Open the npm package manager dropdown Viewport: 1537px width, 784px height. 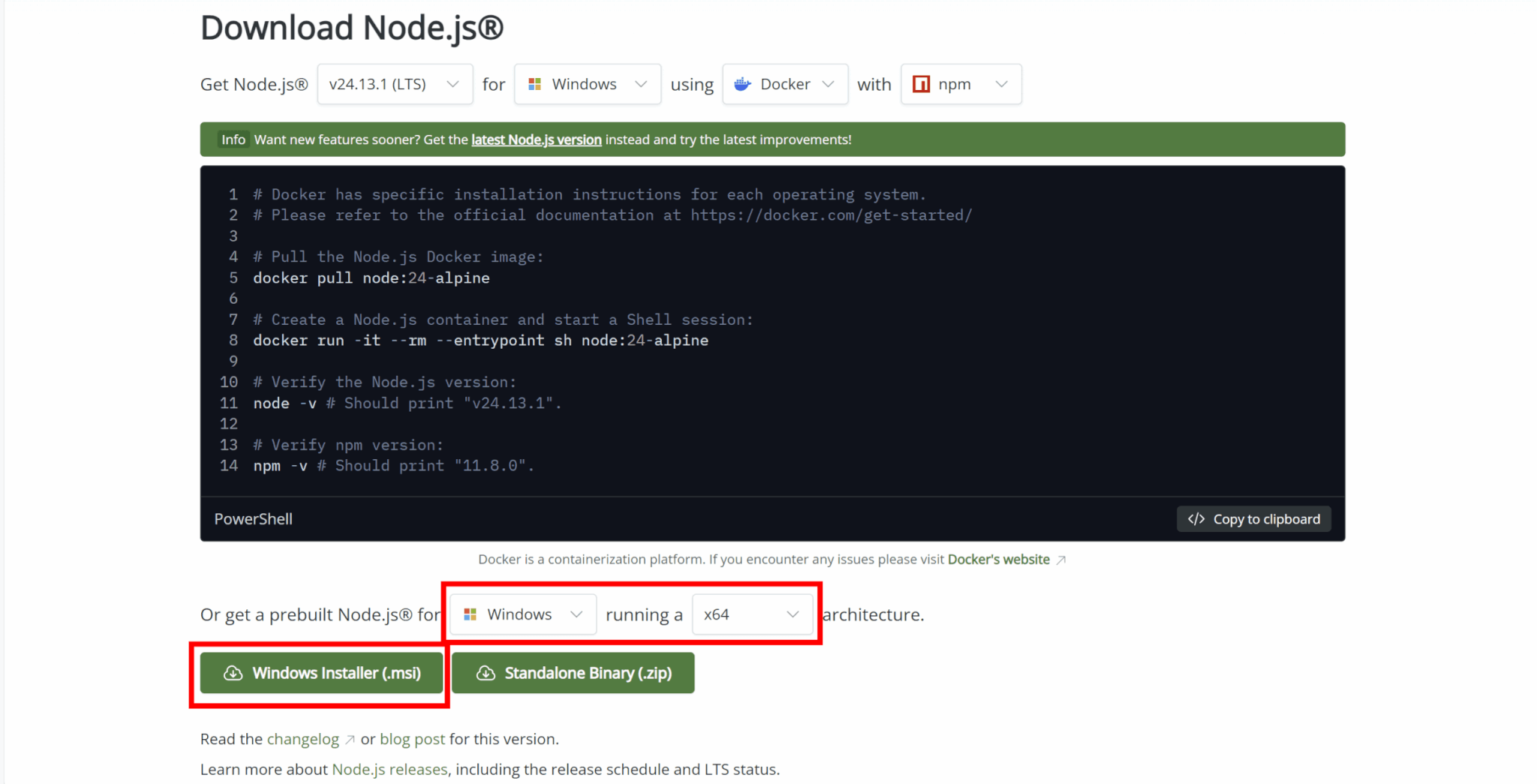click(x=961, y=84)
